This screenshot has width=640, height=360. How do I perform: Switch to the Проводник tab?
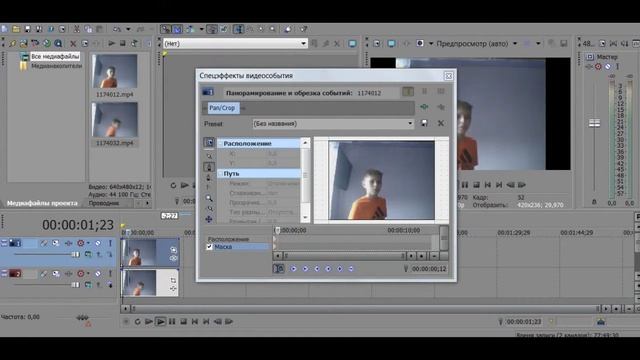point(104,203)
